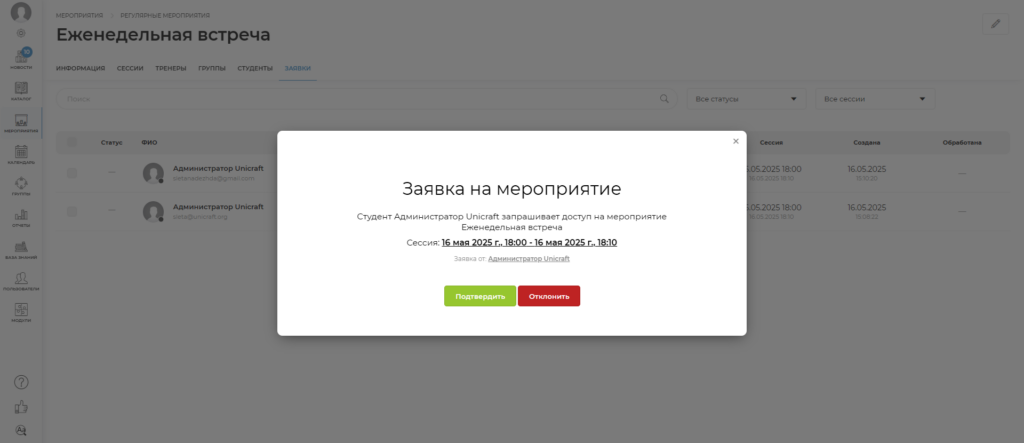Switch to the Заявки tab

(x=298, y=69)
